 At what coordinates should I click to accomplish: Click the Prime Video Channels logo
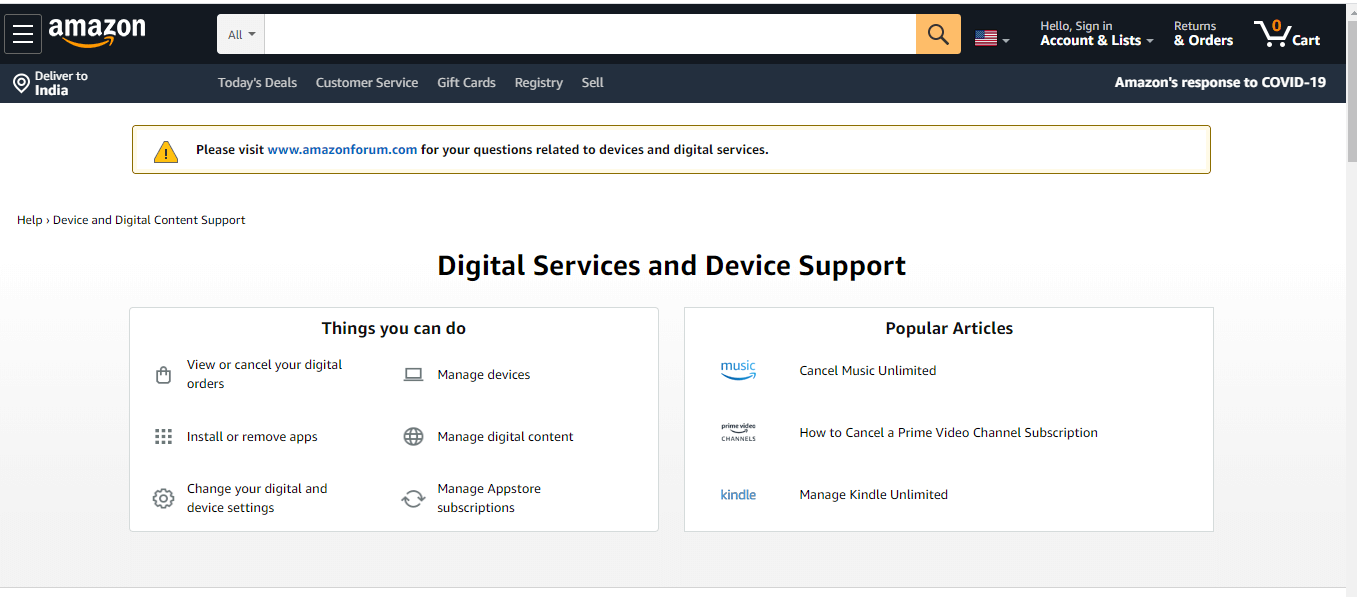738,431
